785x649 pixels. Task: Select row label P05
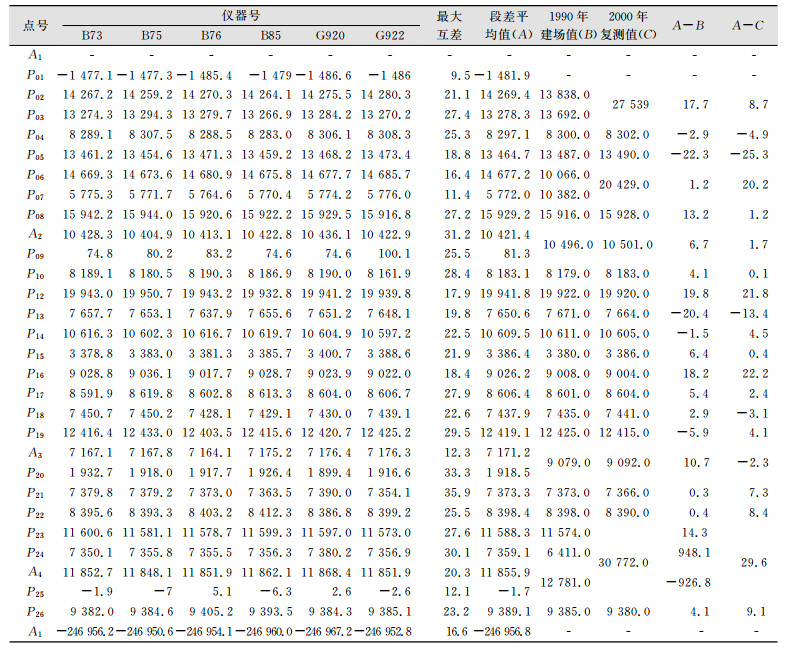tap(35, 155)
